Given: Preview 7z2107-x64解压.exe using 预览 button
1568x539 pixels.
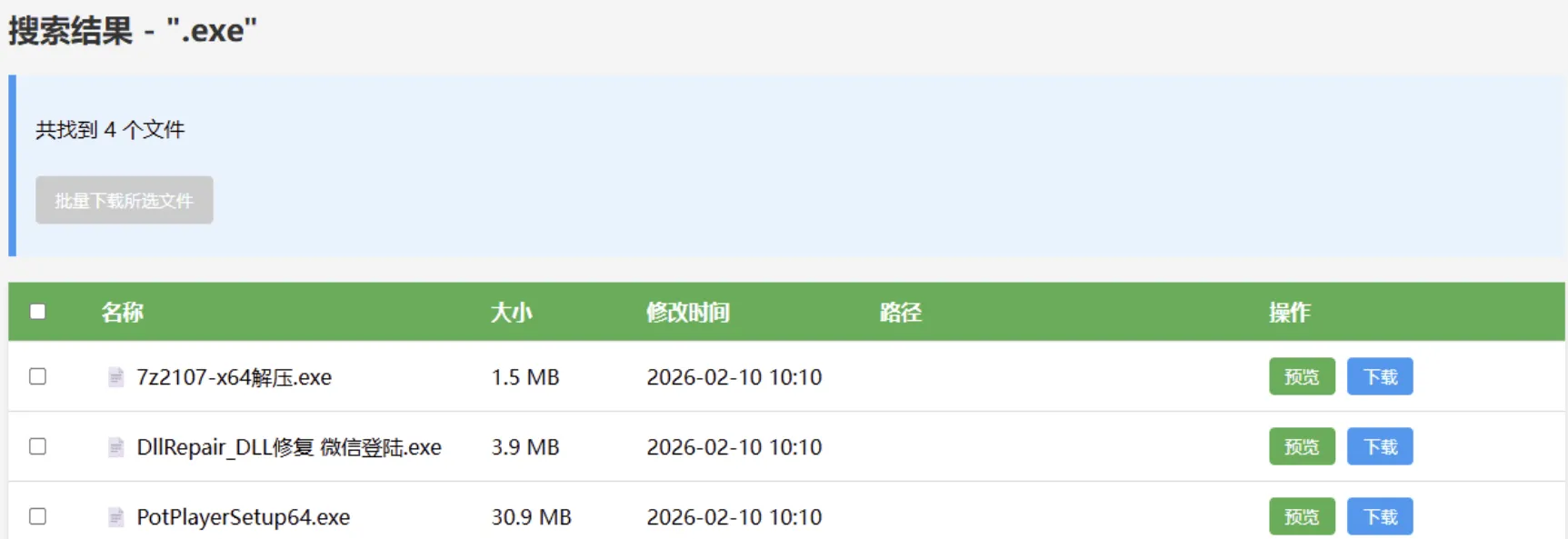Looking at the screenshot, I should tap(1302, 376).
